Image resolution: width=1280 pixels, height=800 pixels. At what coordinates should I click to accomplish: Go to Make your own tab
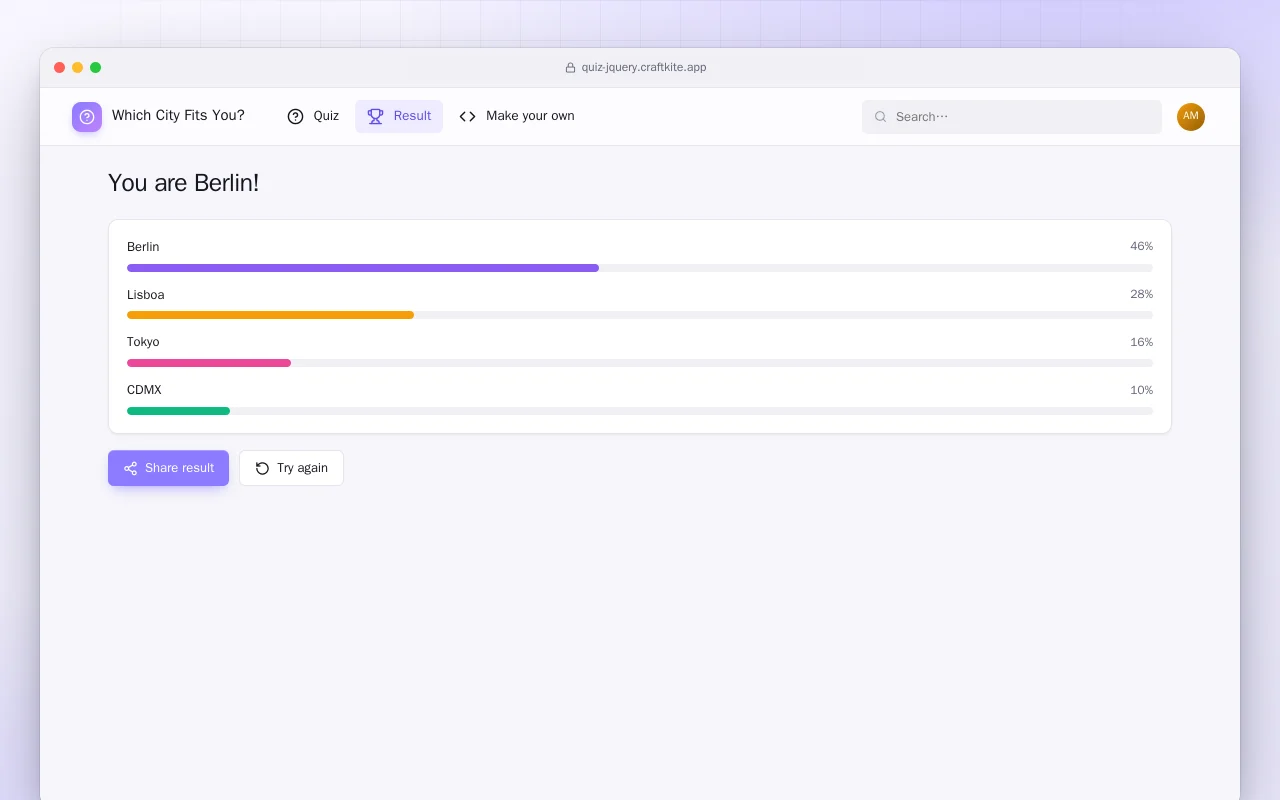tap(517, 116)
